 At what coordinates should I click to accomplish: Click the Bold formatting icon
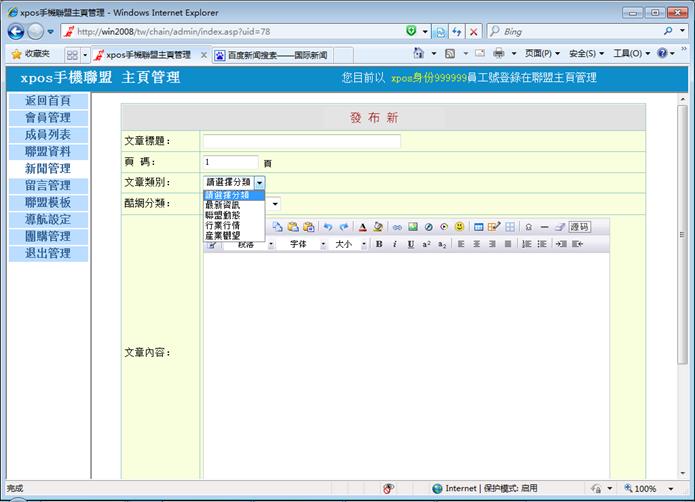(x=379, y=244)
